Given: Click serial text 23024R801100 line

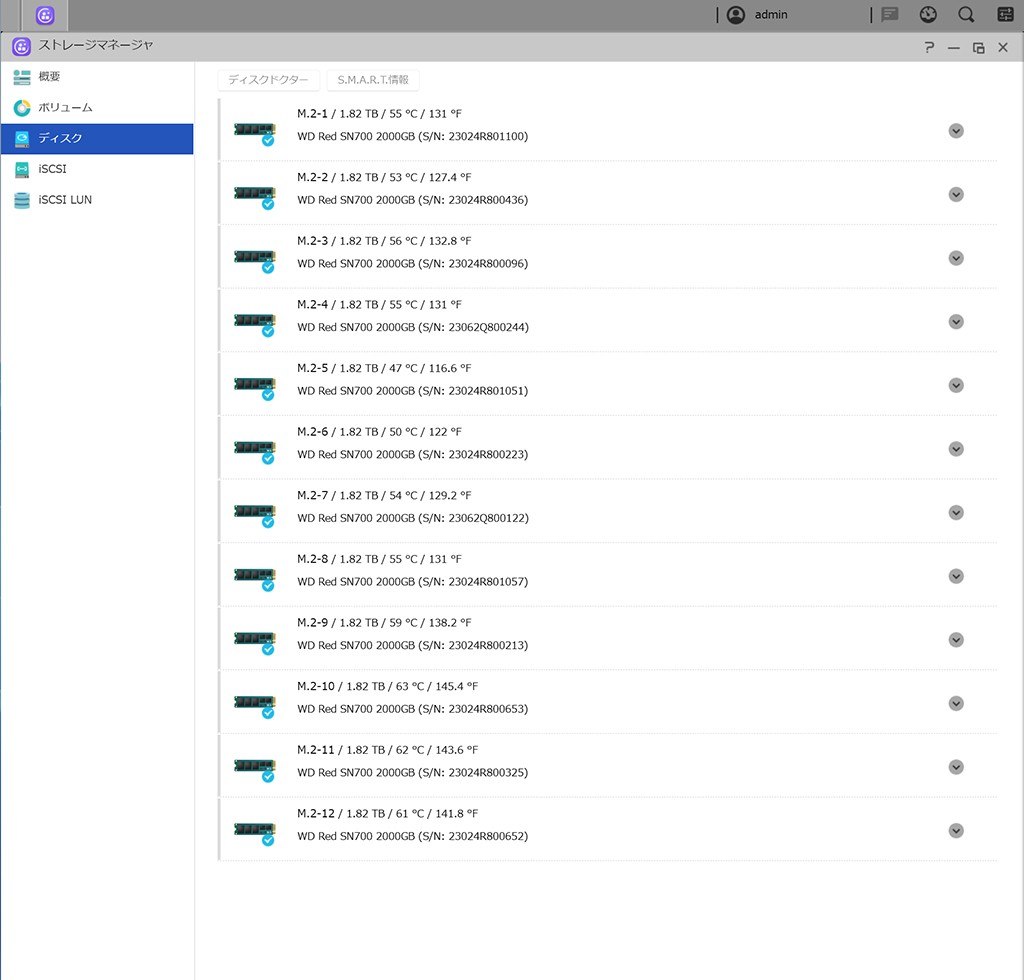Looking at the screenshot, I should pos(413,136).
